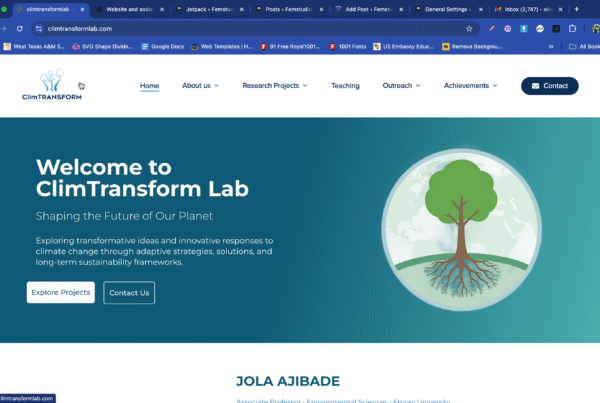600x403 pixels.
Task: Expand the Outreach dropdown menu
Action: tap(401, 86)
